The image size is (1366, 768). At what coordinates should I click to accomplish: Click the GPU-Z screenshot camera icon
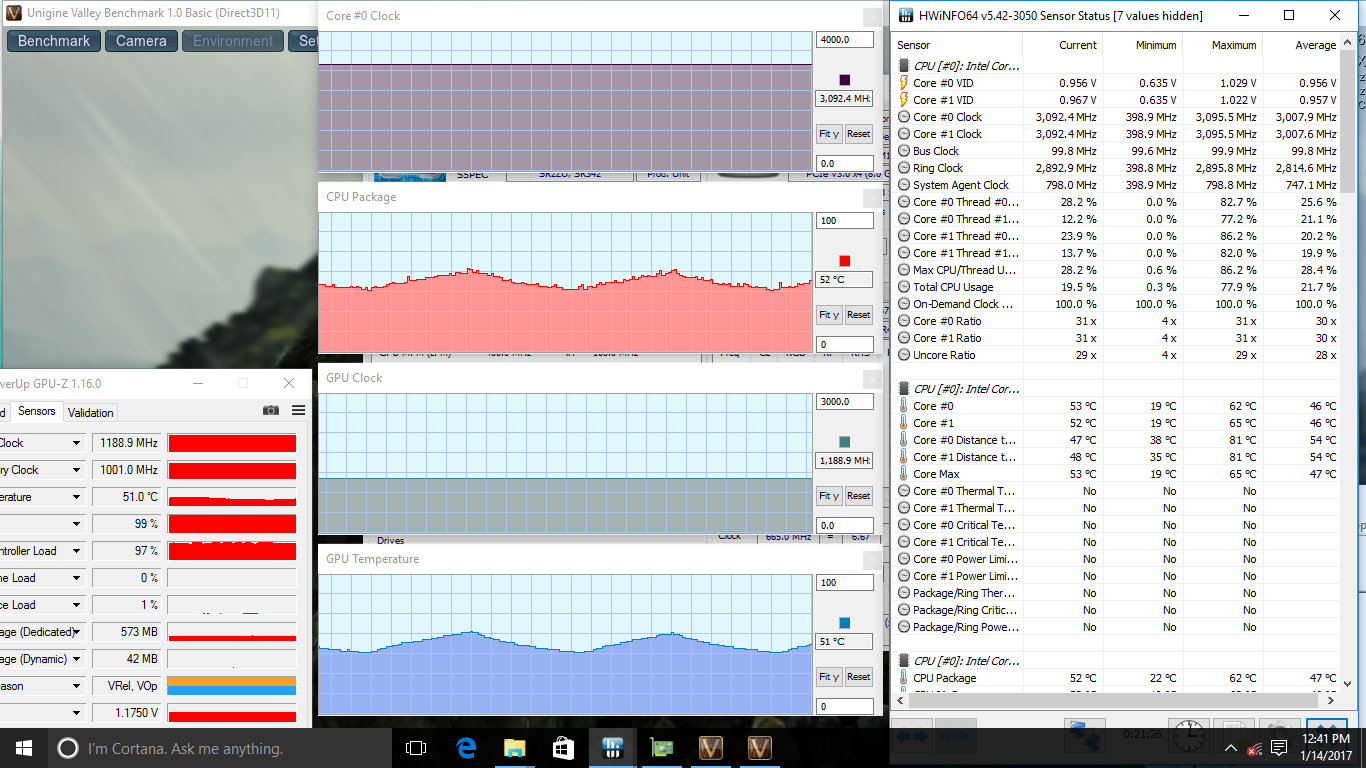[270, 410]
